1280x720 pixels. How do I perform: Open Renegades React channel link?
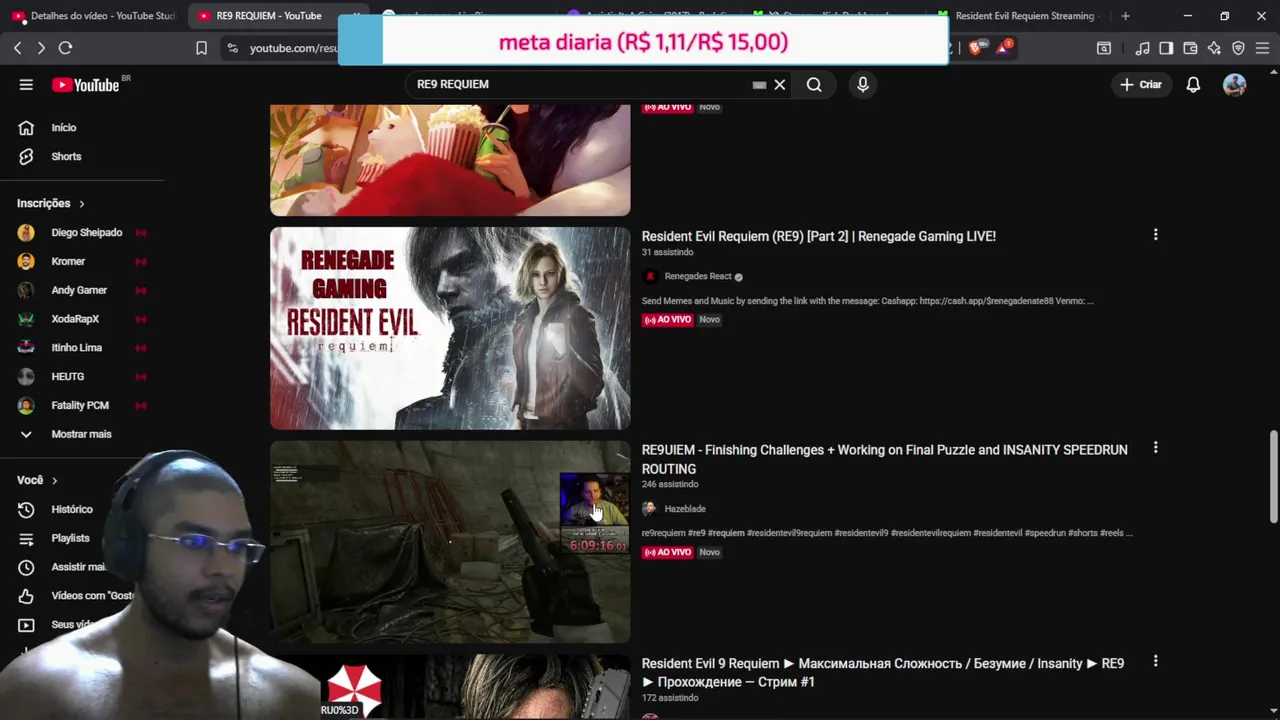[697, 277]
